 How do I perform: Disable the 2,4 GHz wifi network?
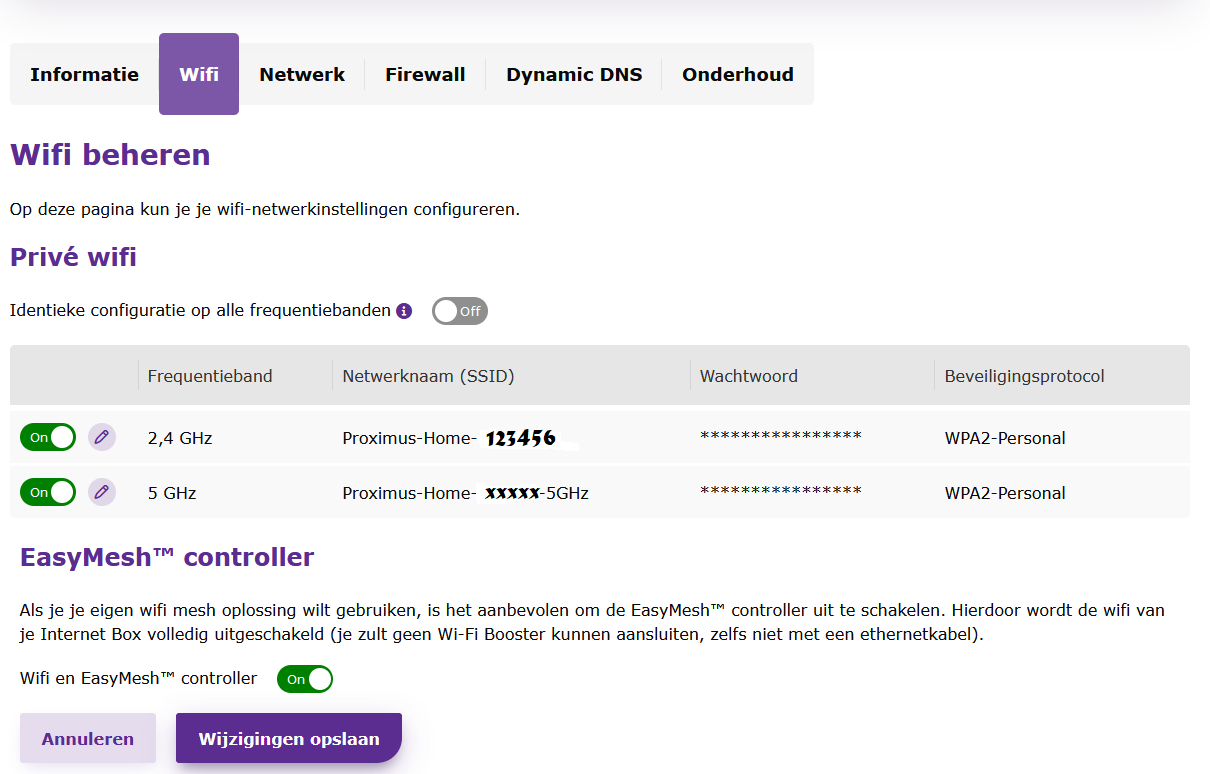click(48, 437)
